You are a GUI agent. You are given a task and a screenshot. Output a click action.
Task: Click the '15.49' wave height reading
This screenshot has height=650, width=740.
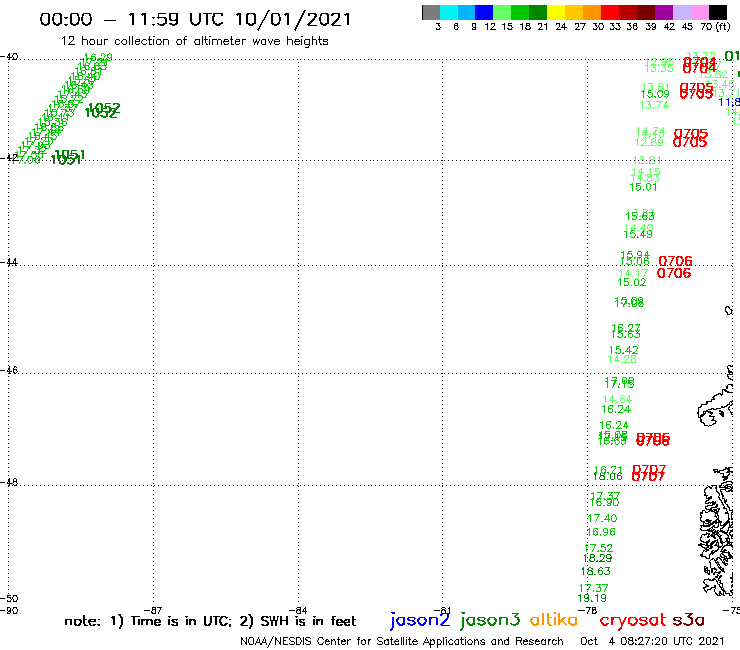click(638, 234)
